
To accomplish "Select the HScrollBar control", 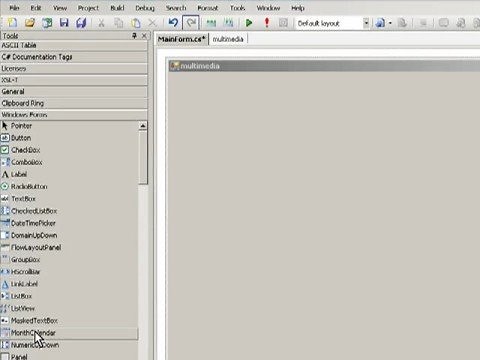I will point(69,272).
